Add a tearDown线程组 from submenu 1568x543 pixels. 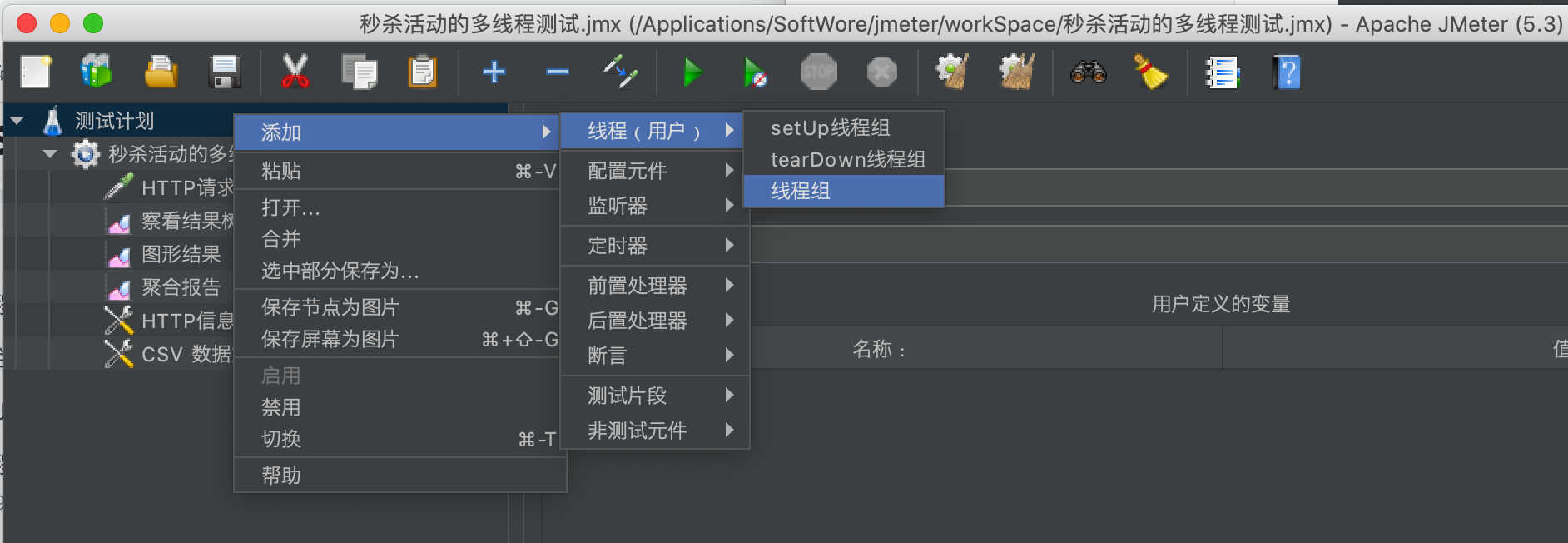(844, 159)
